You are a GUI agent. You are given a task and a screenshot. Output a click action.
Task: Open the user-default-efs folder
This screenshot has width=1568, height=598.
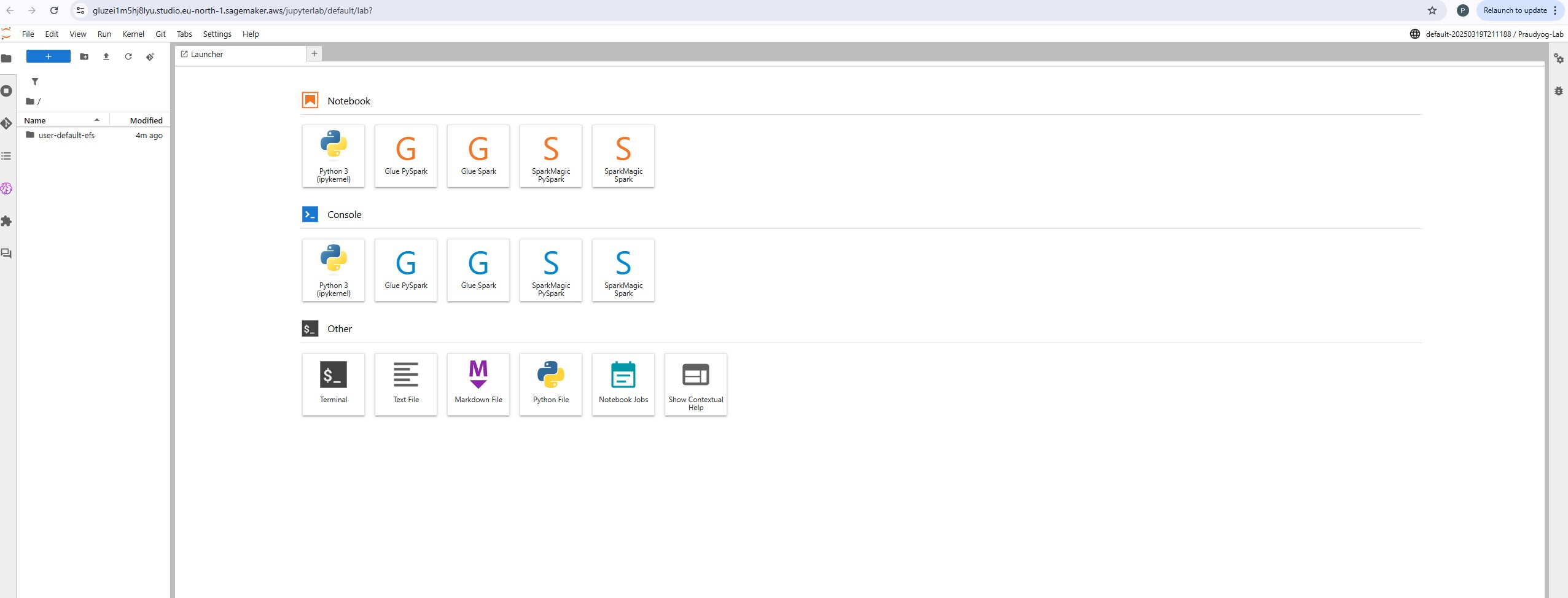pos(66,135)
